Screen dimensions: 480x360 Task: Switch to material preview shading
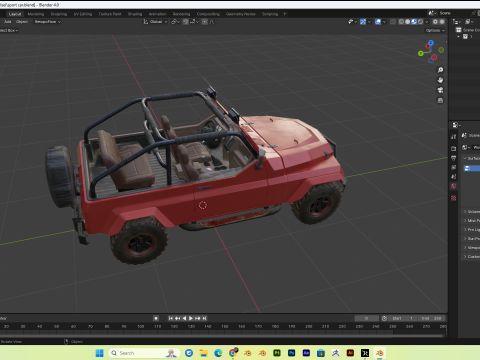pos(414,22)
